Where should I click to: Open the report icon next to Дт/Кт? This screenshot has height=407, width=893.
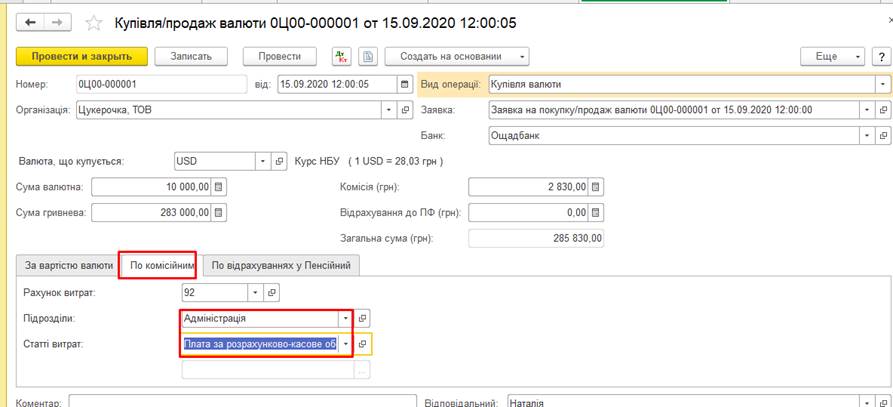tap(368, 57)
